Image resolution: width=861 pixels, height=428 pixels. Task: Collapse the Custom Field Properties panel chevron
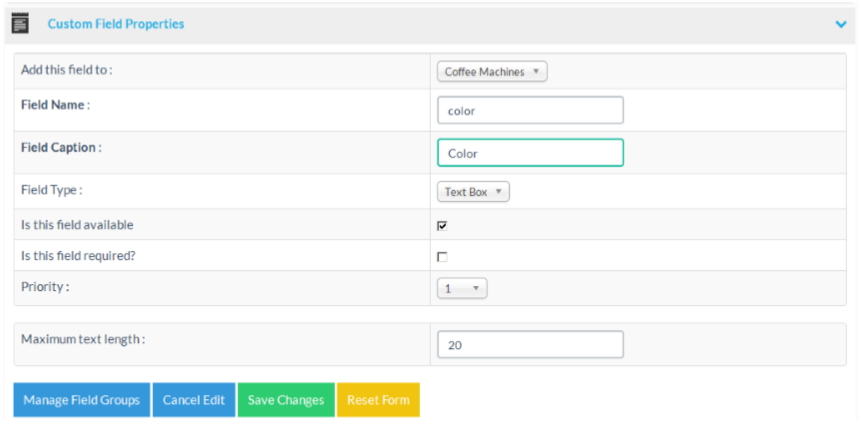840,24
